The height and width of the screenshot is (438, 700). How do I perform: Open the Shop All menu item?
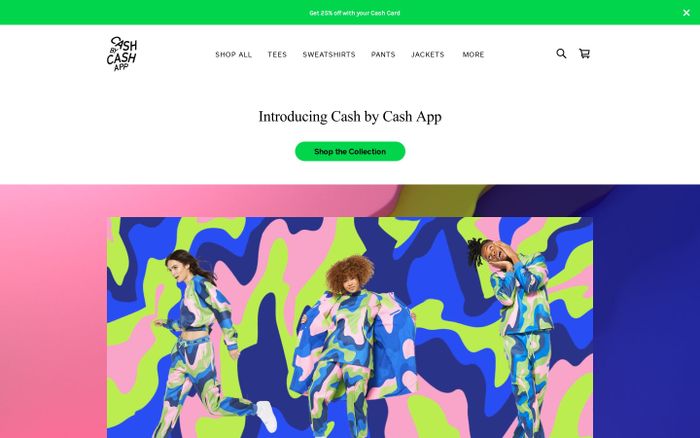tap(233, 54)
